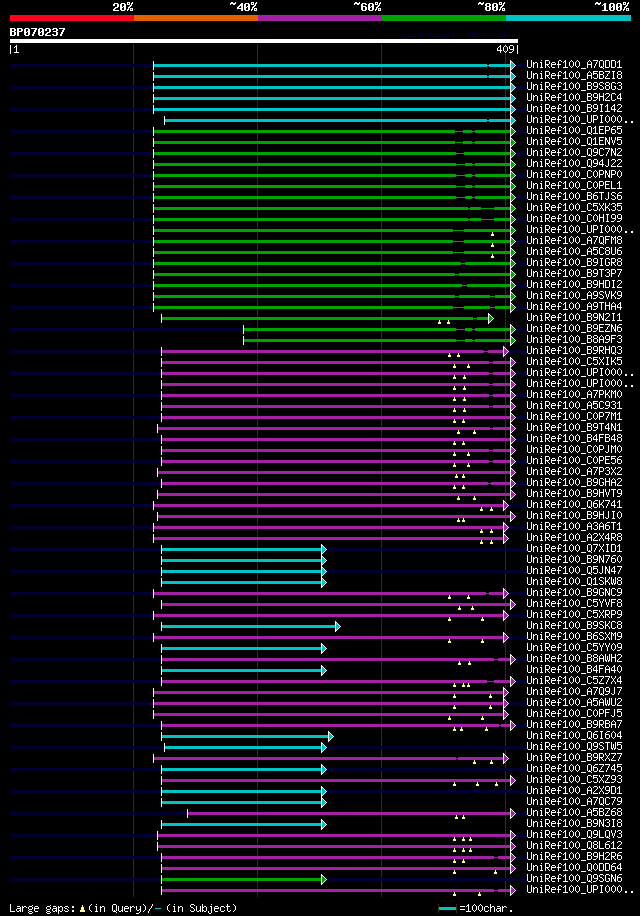Click the UniRef100_B9EZN6 label
This screenshot has width=640, height=916.
(574, 329)
